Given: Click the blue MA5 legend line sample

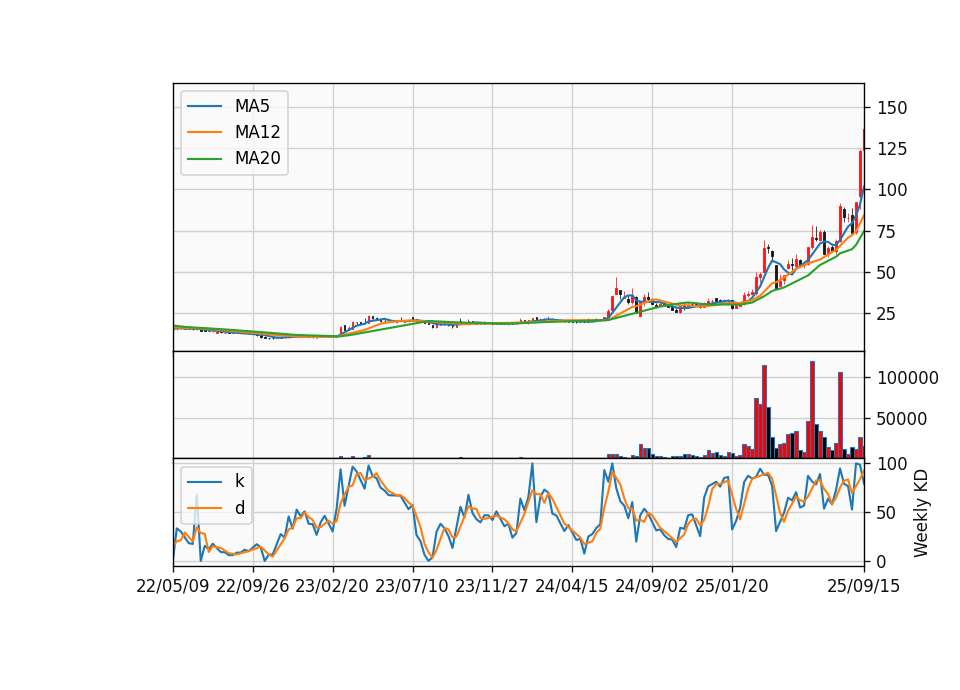Looking at the screenshot, I should pos(204,106).
